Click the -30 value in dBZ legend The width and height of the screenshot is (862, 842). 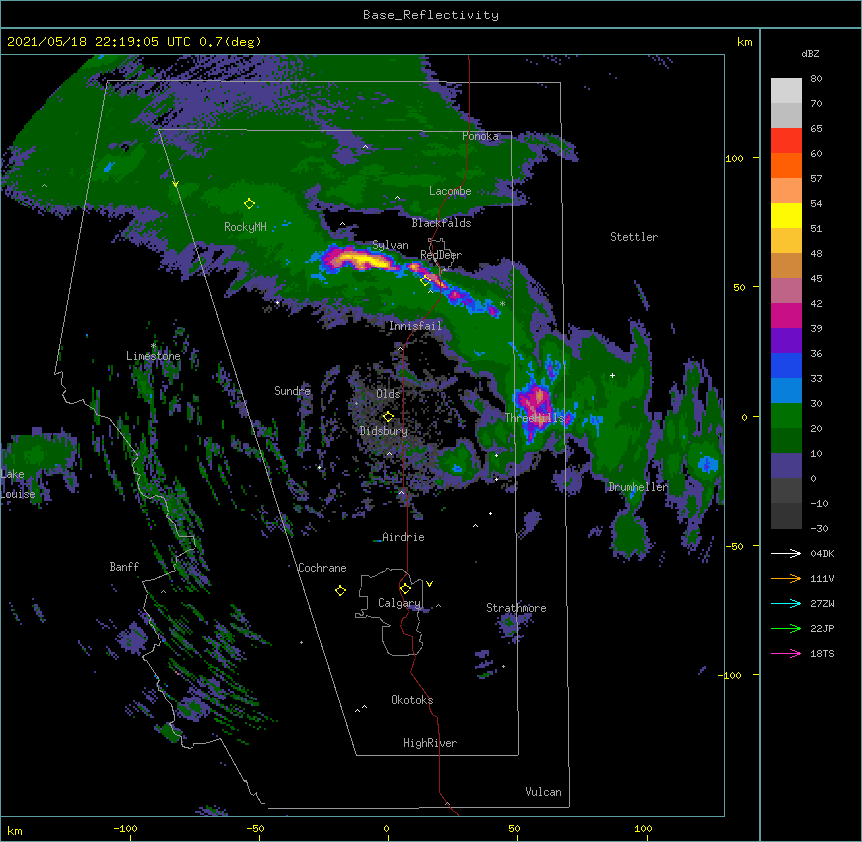(x=819, y=529)
